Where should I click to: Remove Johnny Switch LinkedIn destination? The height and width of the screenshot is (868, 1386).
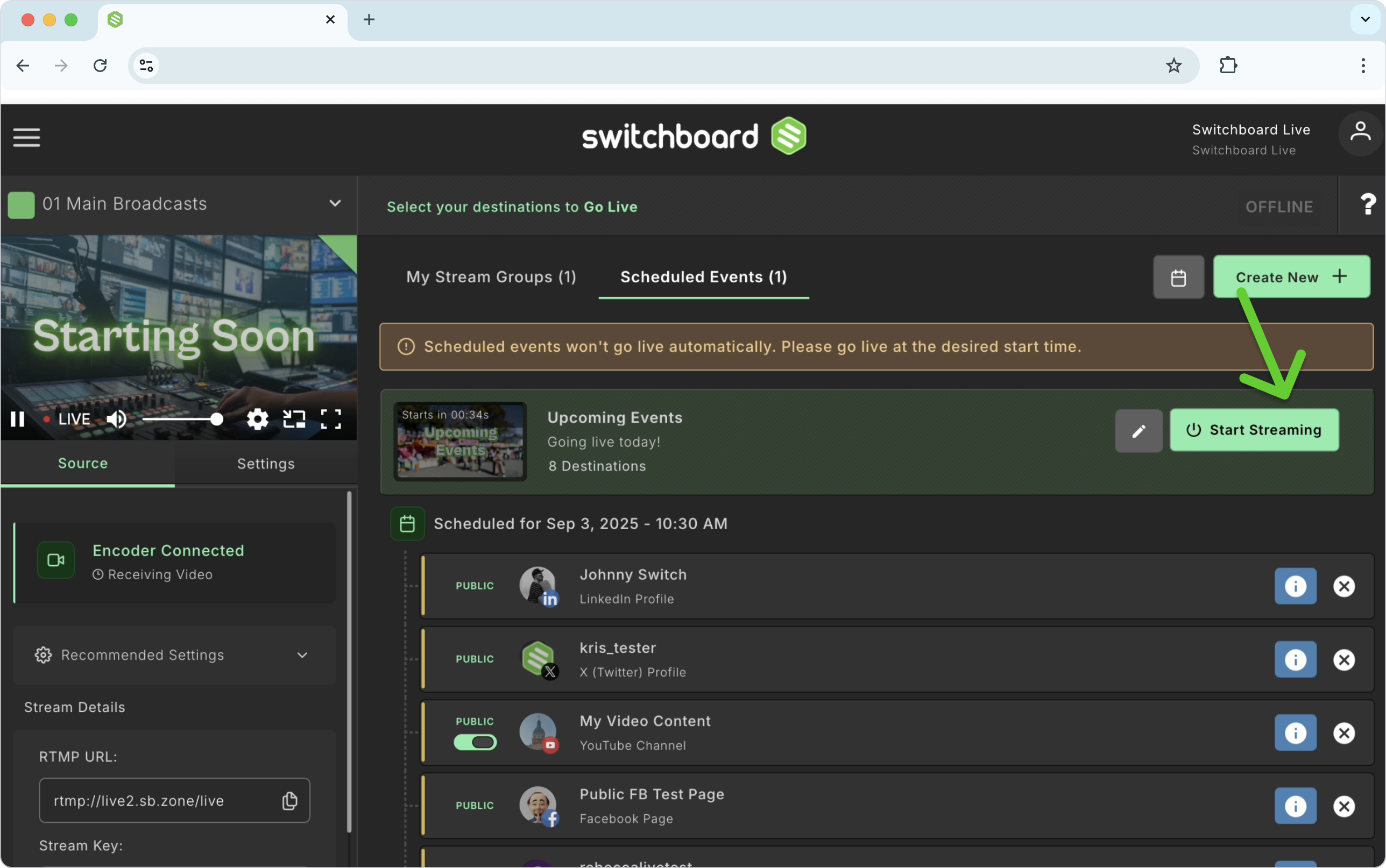pyautogui.click(x=1343, y=586)
